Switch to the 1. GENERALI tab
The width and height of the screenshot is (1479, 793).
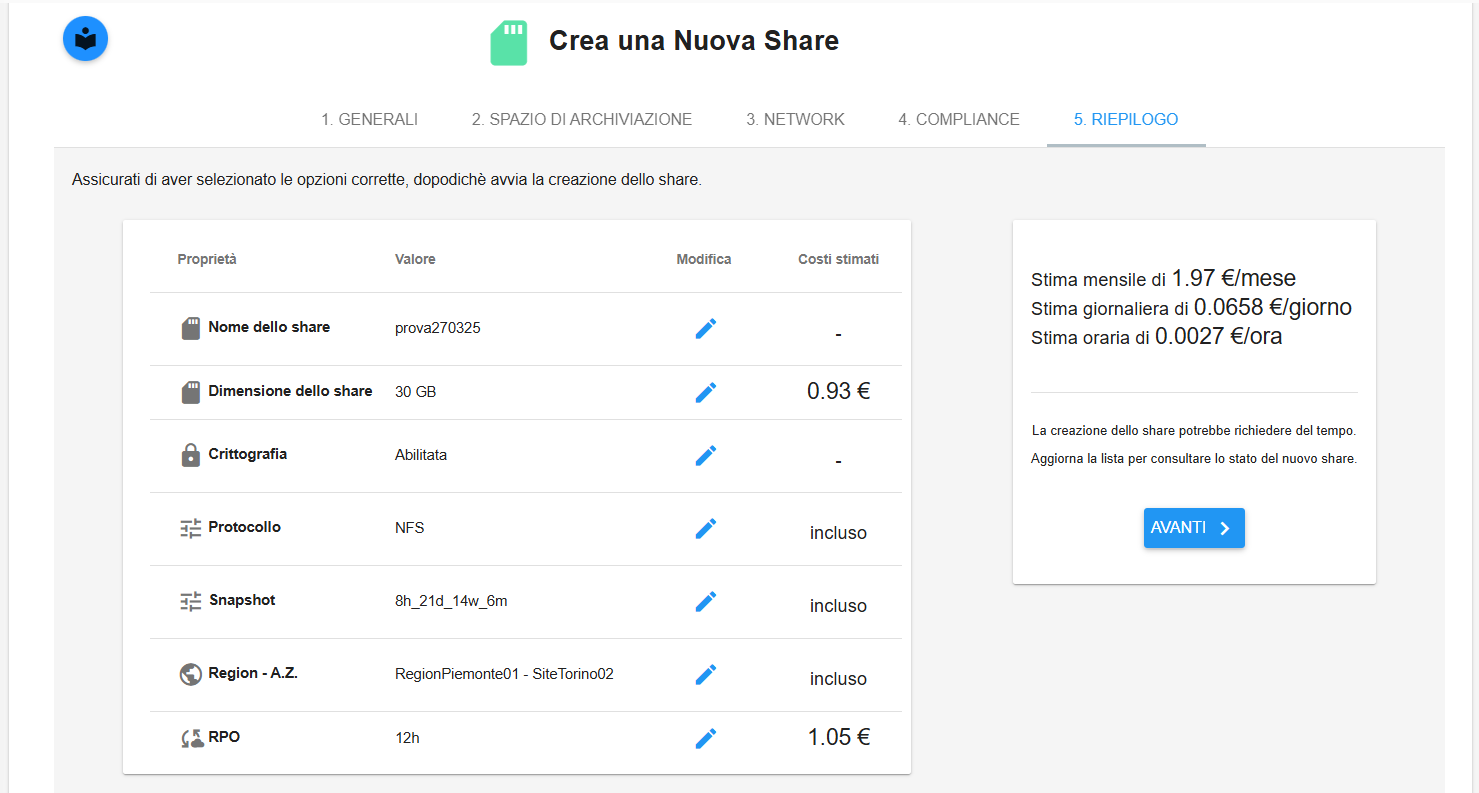point(369,119)
